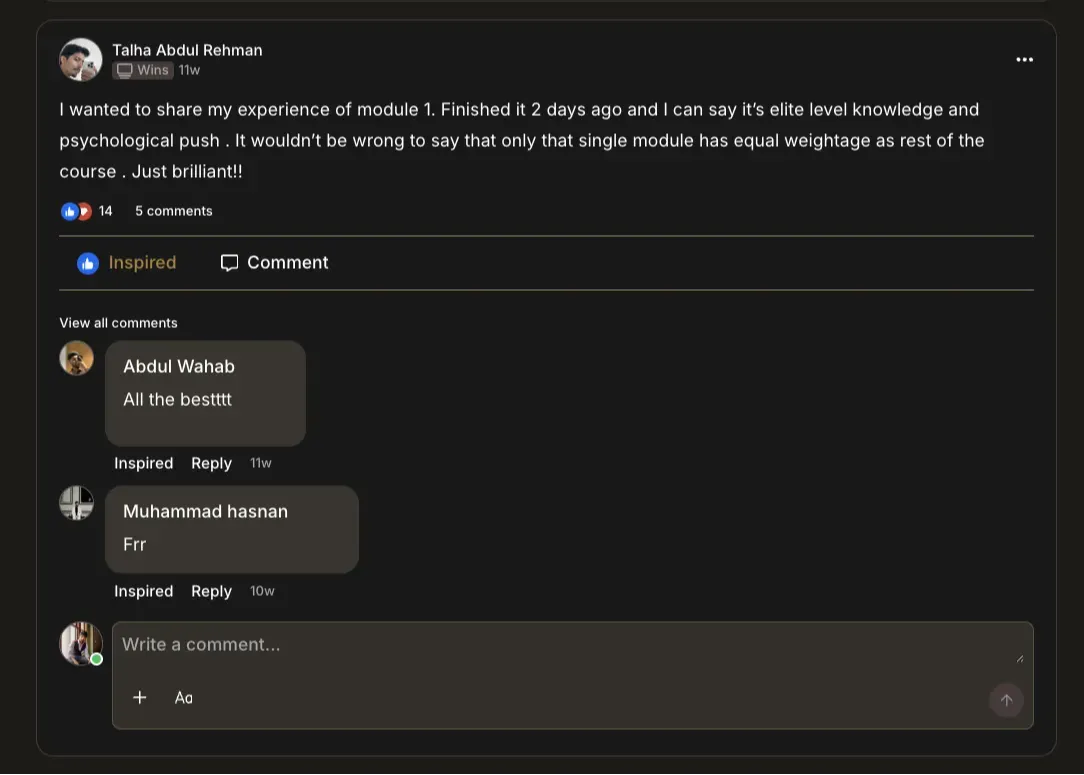Screen dimensions: 1084x775
Task: Open the Aa text formatting option
Action: click(x=184, y=697)
